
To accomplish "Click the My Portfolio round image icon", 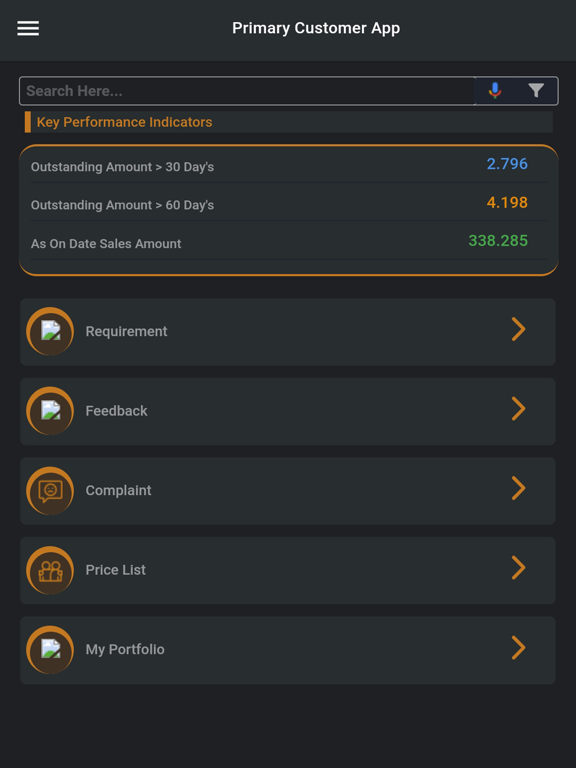I will pos(50,649).
